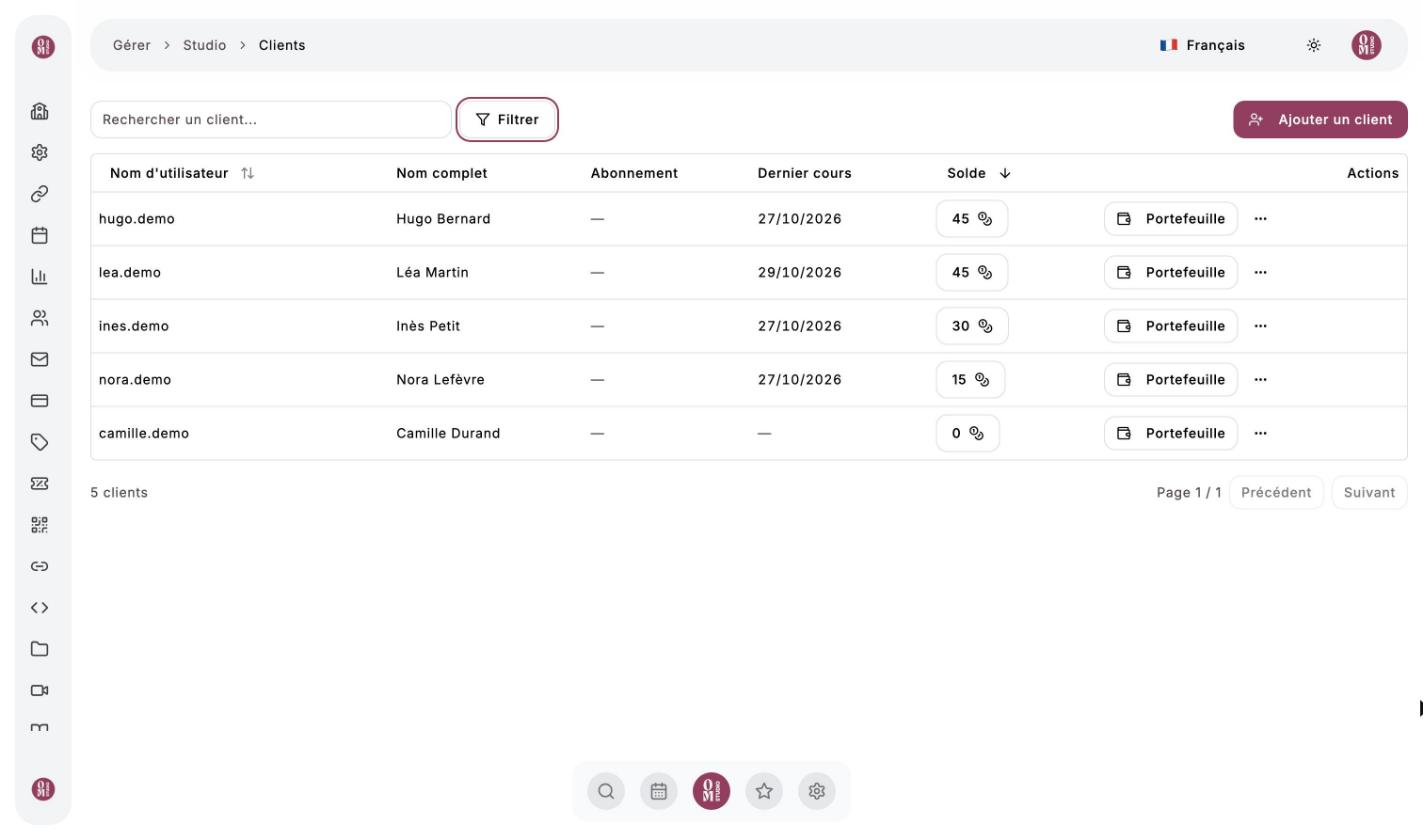Open the credit card sidebar icon

coord(40,401)
